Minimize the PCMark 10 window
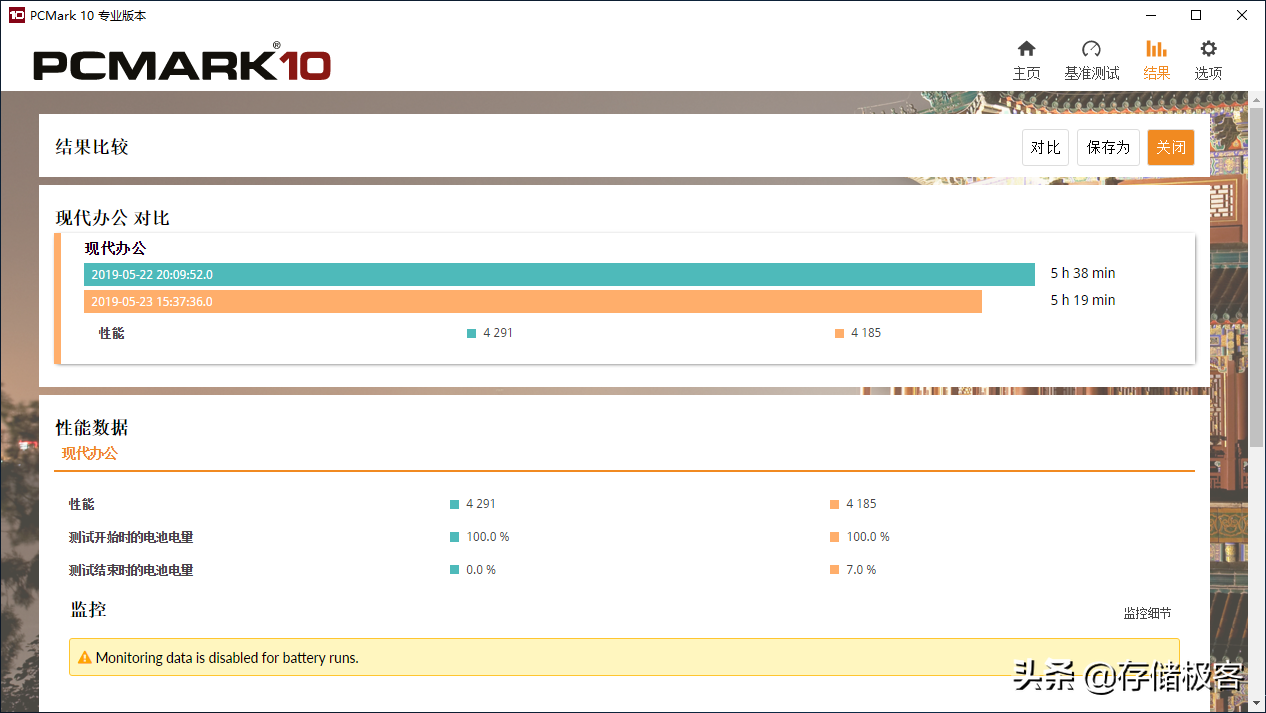Screen dimensions: 1266x713 [1151, 15]
